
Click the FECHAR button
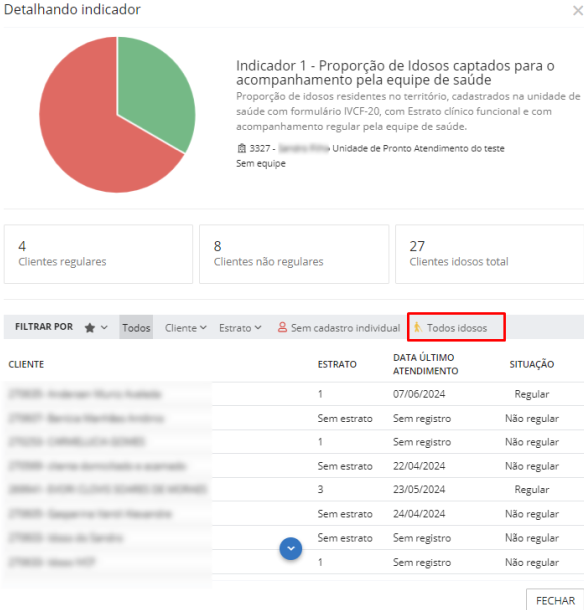coord(555,600)
